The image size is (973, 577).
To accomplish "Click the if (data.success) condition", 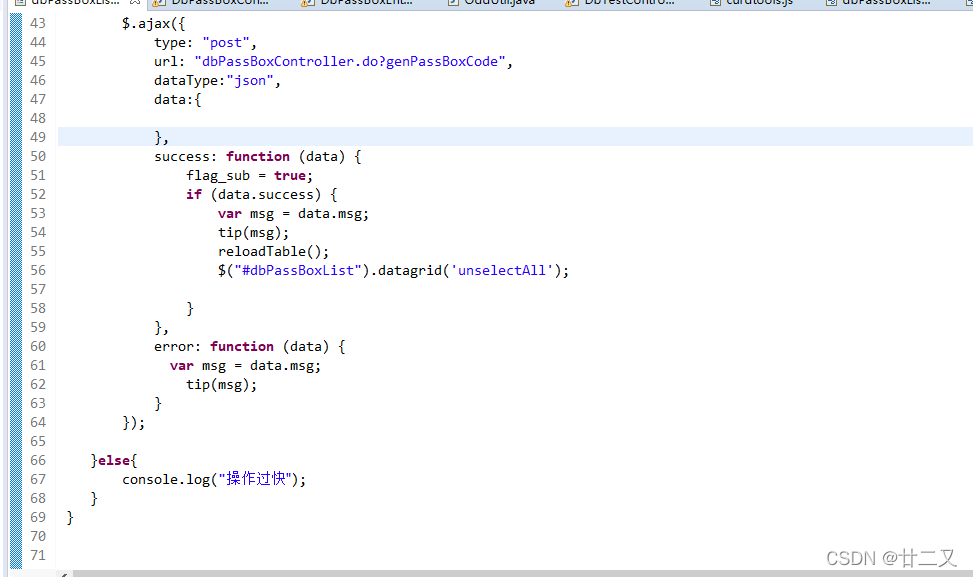I will pos(261,195).
